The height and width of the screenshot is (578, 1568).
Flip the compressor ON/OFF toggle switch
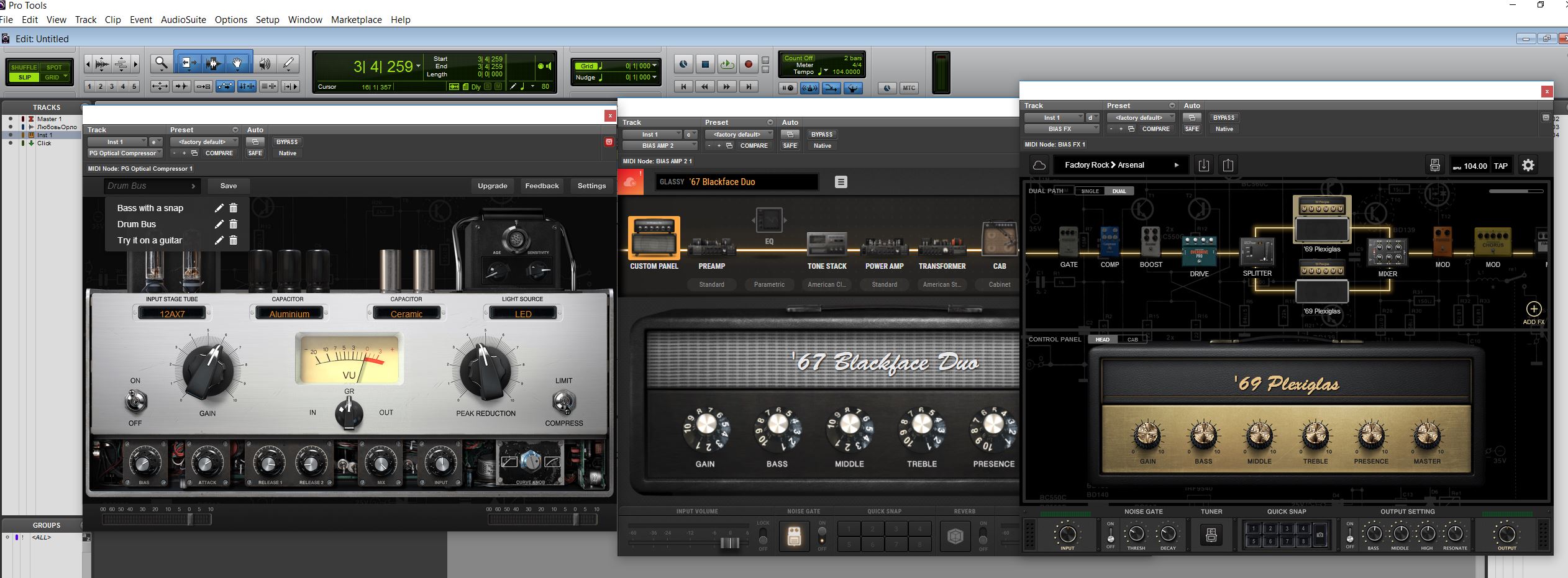click(x=136, y=401)
